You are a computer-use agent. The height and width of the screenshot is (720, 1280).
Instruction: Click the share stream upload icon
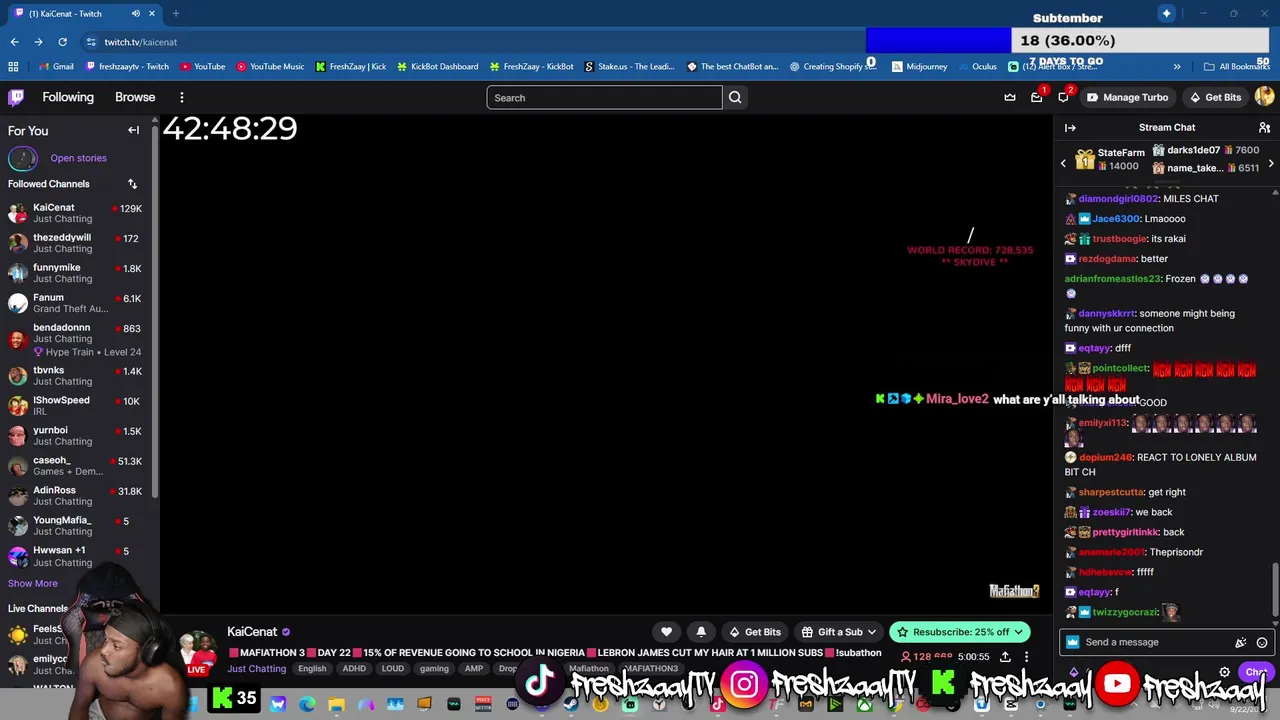click(1005, 657)
